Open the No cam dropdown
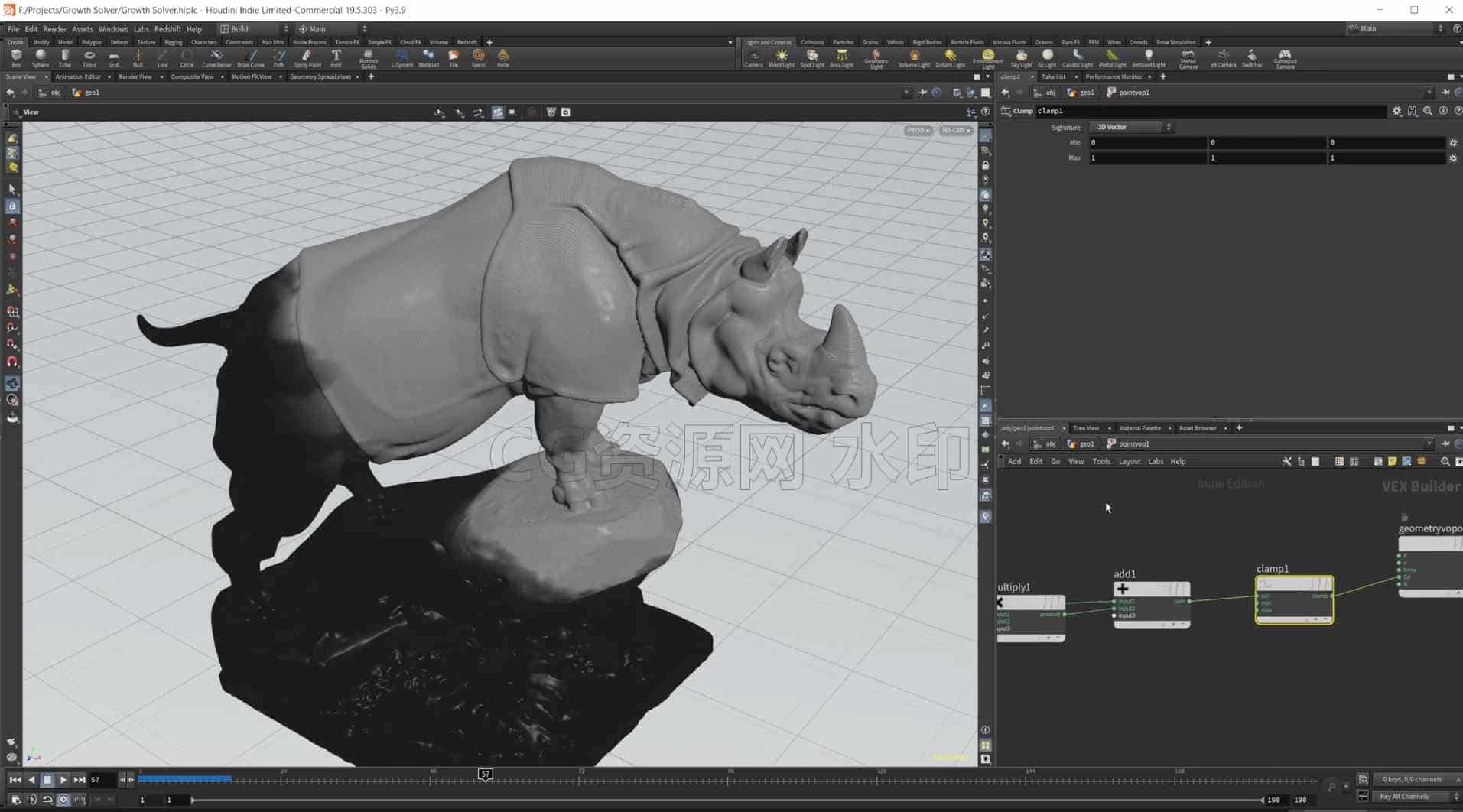Image resolution: width=1463 pixels, height=812 pixels. pos(955,130)
